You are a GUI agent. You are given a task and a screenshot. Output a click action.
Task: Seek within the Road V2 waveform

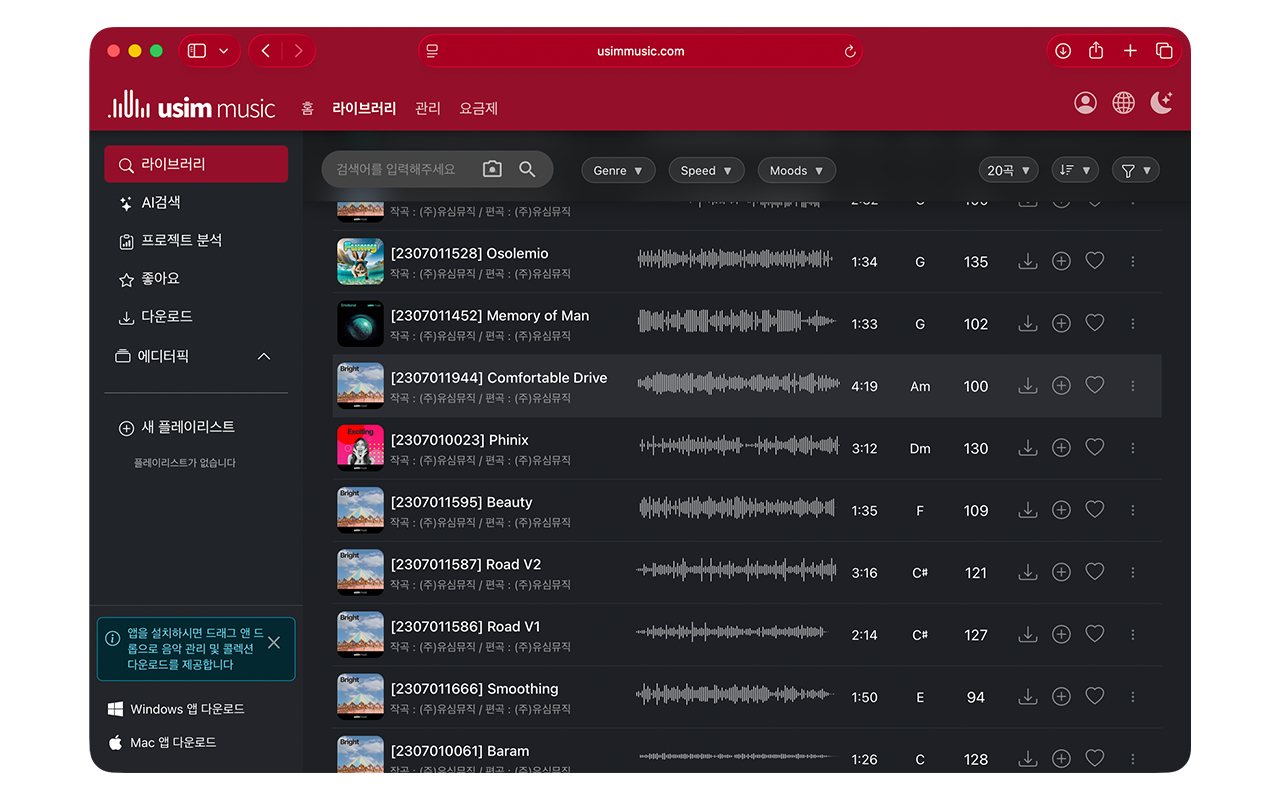(736, 572)
